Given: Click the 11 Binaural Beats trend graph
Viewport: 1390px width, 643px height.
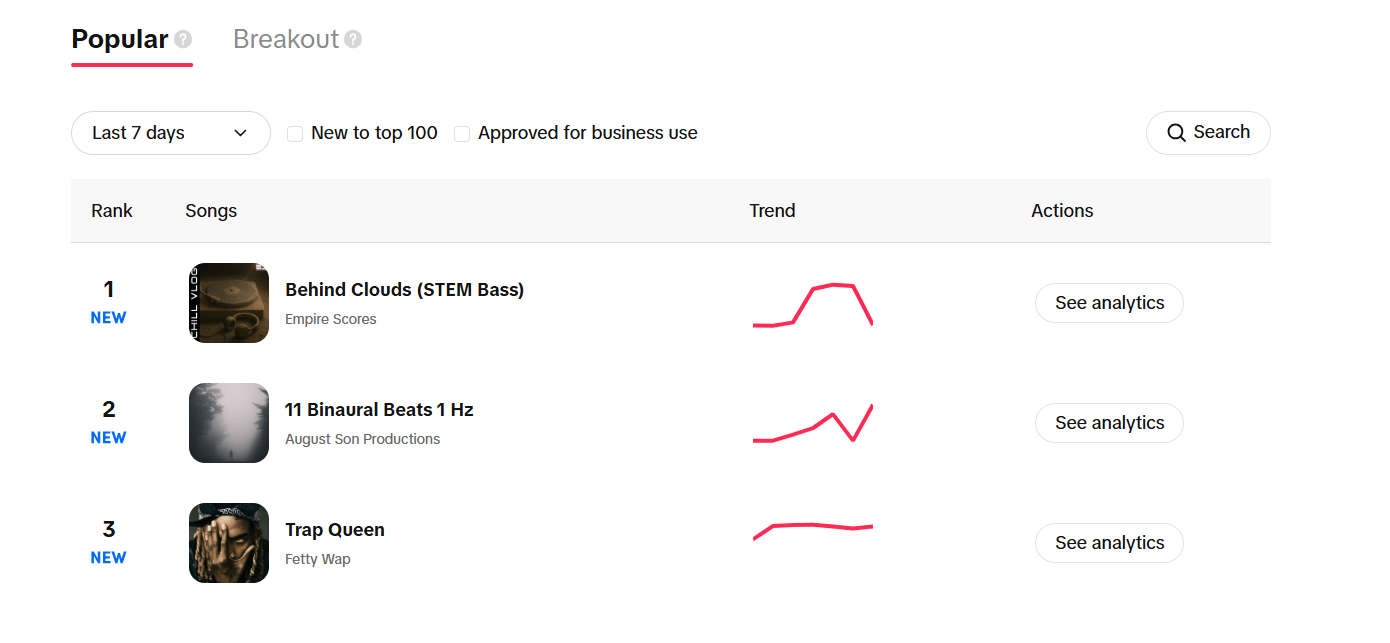Looking at the screenshot, I should coord(813,424).
